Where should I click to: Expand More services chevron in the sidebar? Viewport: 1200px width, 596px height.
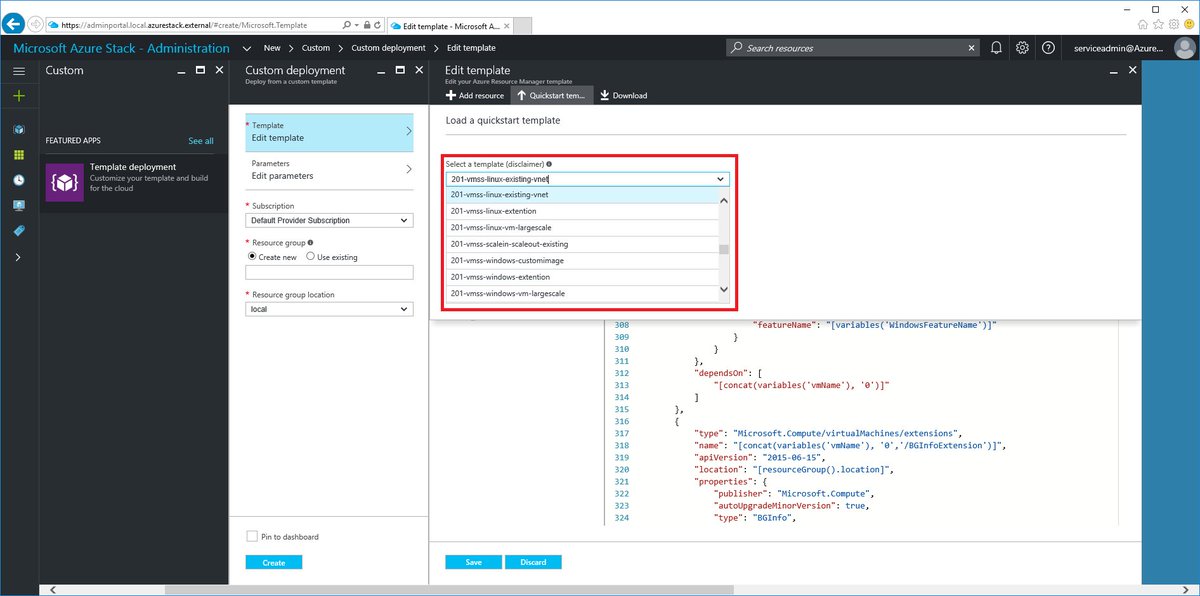click(x=19, y=257)
